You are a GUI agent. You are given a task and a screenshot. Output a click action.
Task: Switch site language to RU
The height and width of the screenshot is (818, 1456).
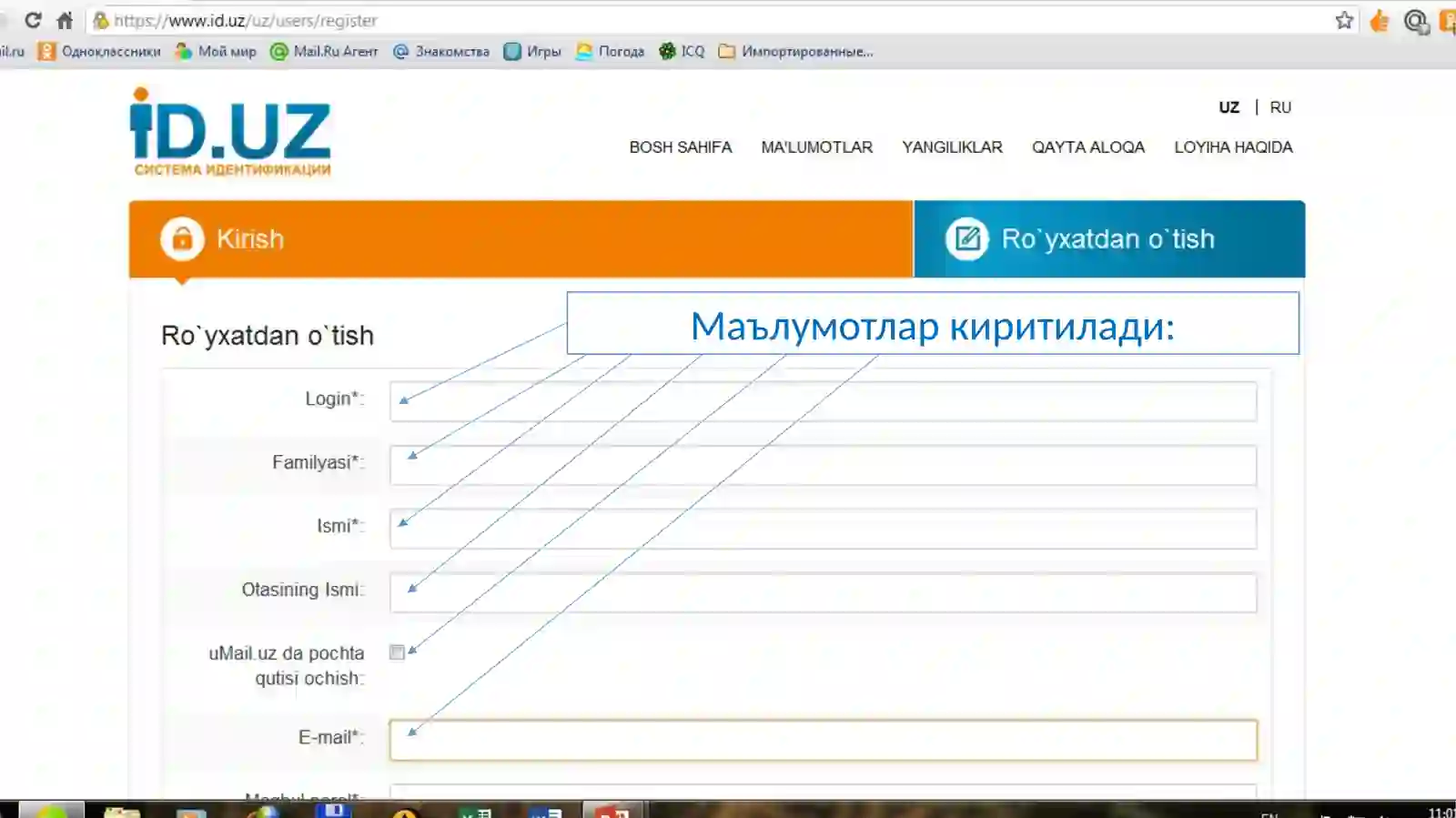[x=1280, y=107]
